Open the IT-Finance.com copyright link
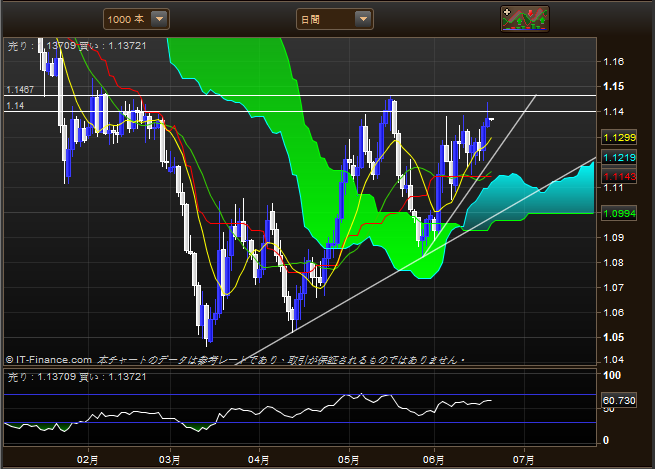Viewport: 655px width, 469px height. point(49,360)
